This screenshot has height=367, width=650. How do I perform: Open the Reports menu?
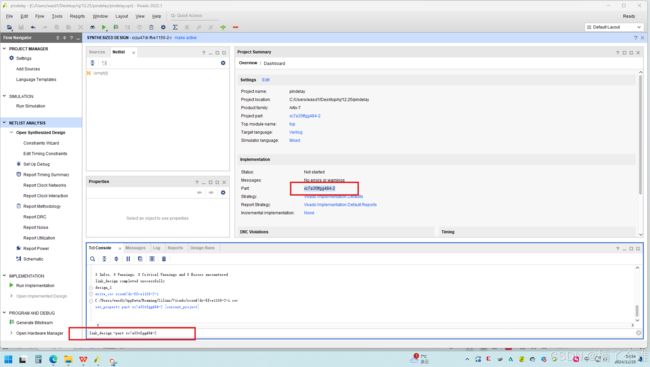[77, 16]
